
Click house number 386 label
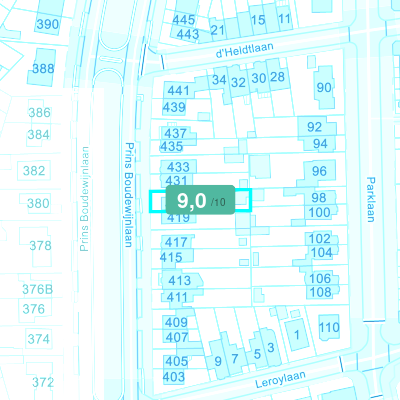click(39, 112)
